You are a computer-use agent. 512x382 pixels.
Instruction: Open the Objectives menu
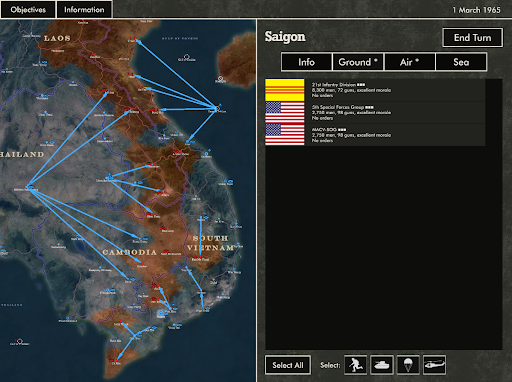pyautogui.click(x=28, y=10)
